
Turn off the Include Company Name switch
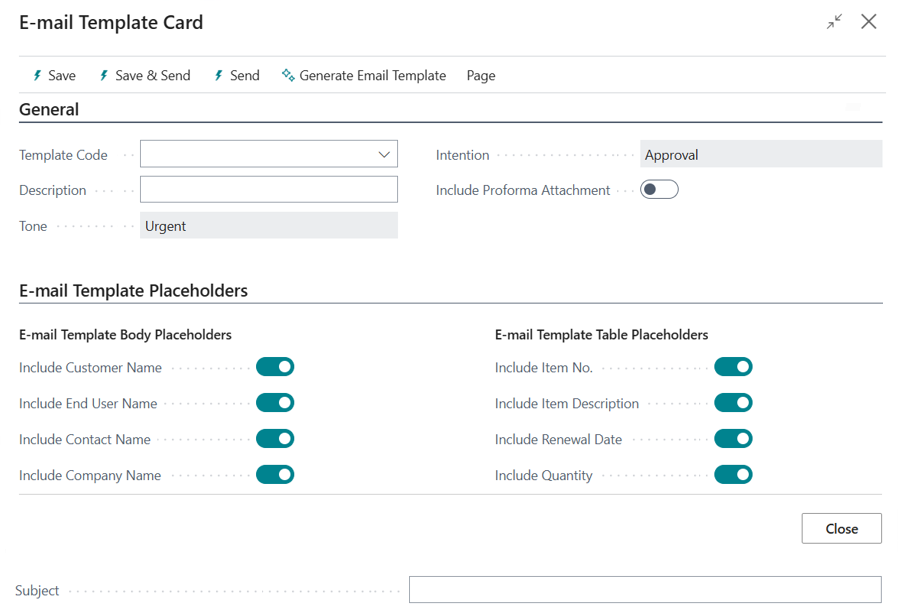pos(275,475)
